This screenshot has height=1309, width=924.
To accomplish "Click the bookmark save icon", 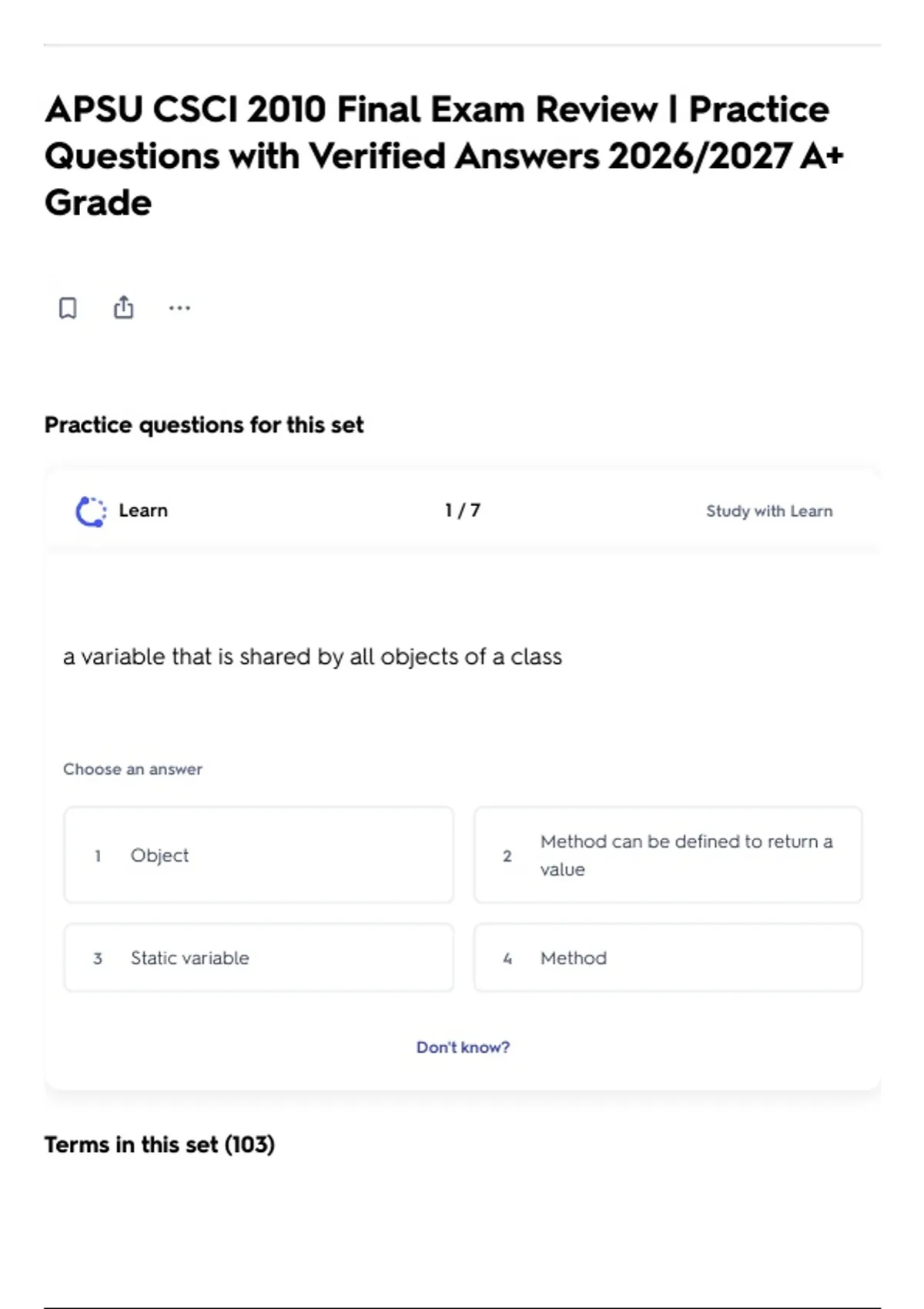I will pos(68,308).
